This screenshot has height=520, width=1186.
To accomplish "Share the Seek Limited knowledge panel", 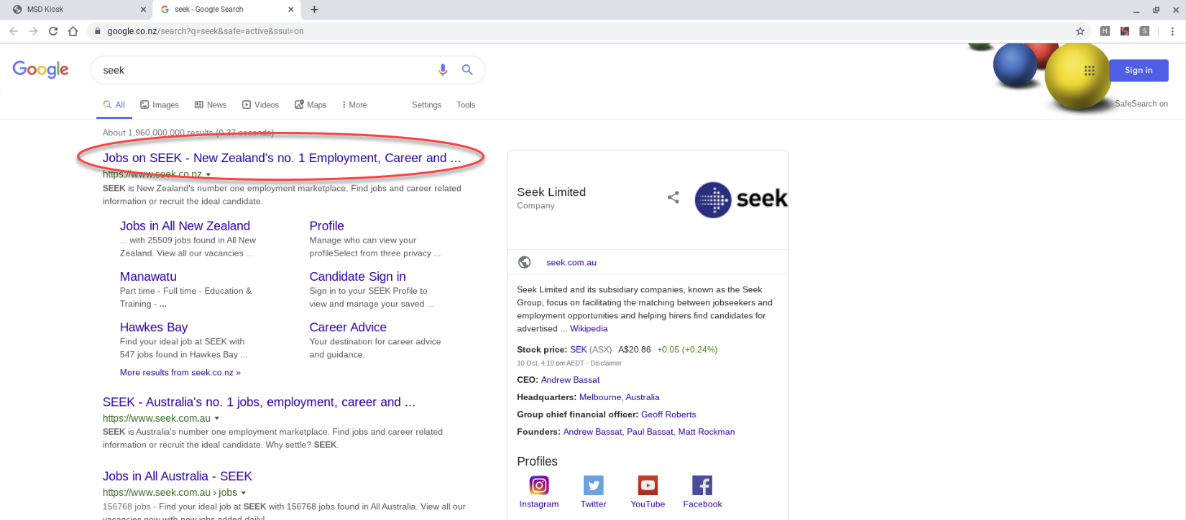I will 673,198.
